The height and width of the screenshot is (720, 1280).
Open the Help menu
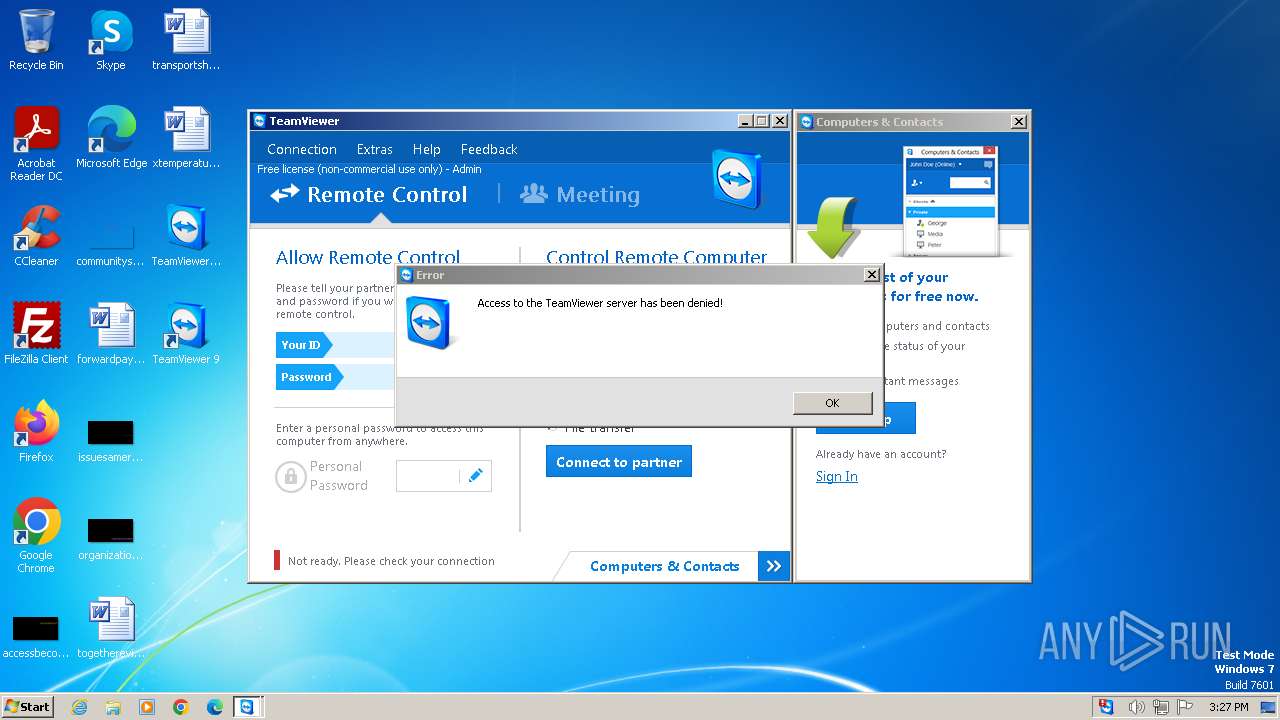click(x=427, y=149)
